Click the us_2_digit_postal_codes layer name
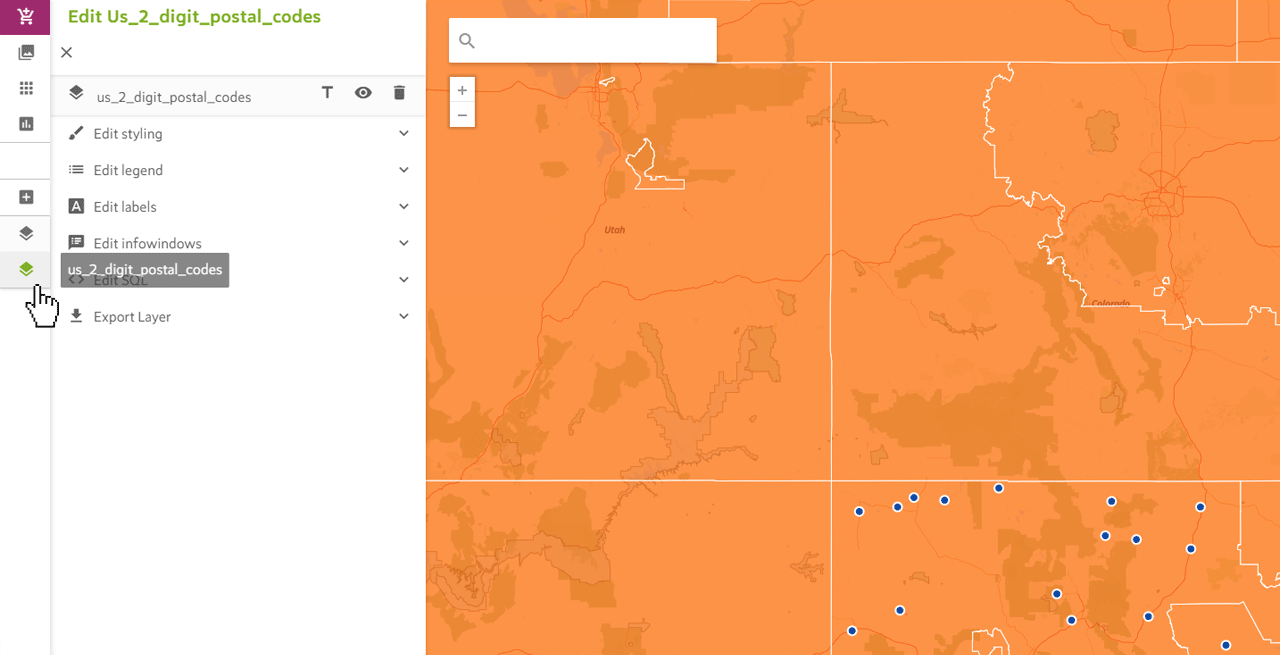This screenshot has height=655, width=1280. pyautogui.click(x=174, y=97)
